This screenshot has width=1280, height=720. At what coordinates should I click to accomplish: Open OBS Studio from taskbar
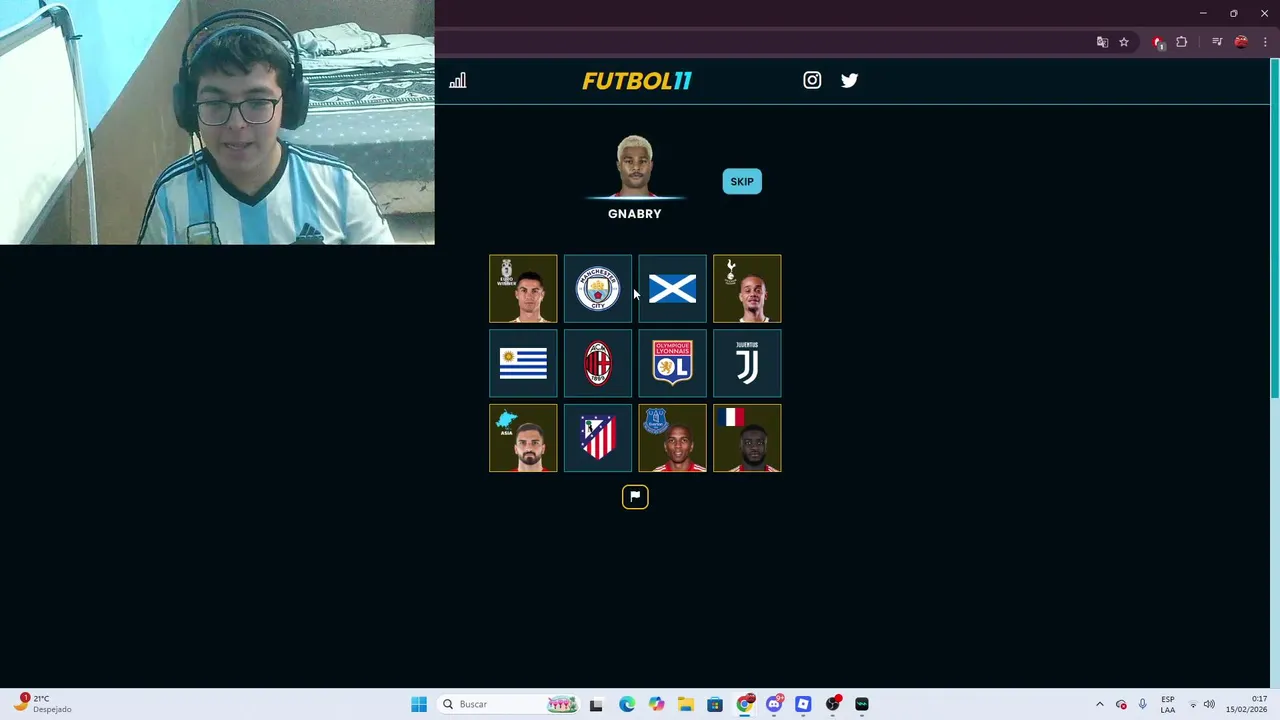tap(833, 704)
